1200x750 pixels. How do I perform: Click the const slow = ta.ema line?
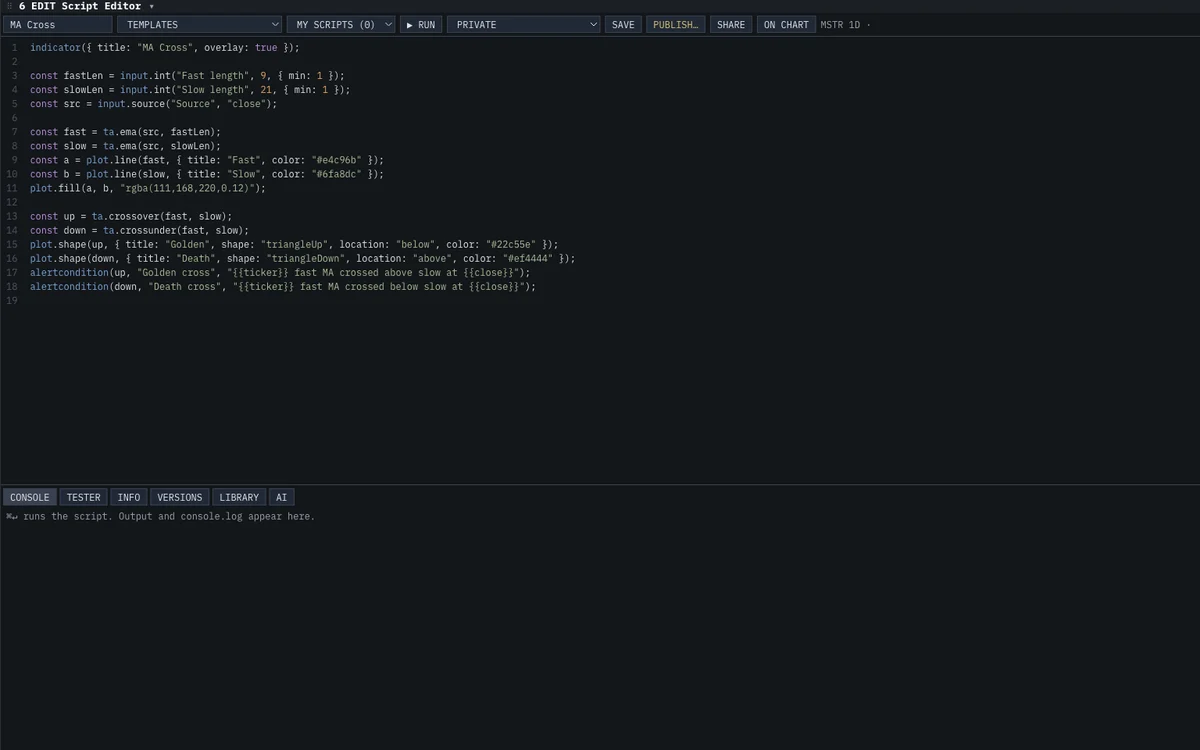(126, 145)
